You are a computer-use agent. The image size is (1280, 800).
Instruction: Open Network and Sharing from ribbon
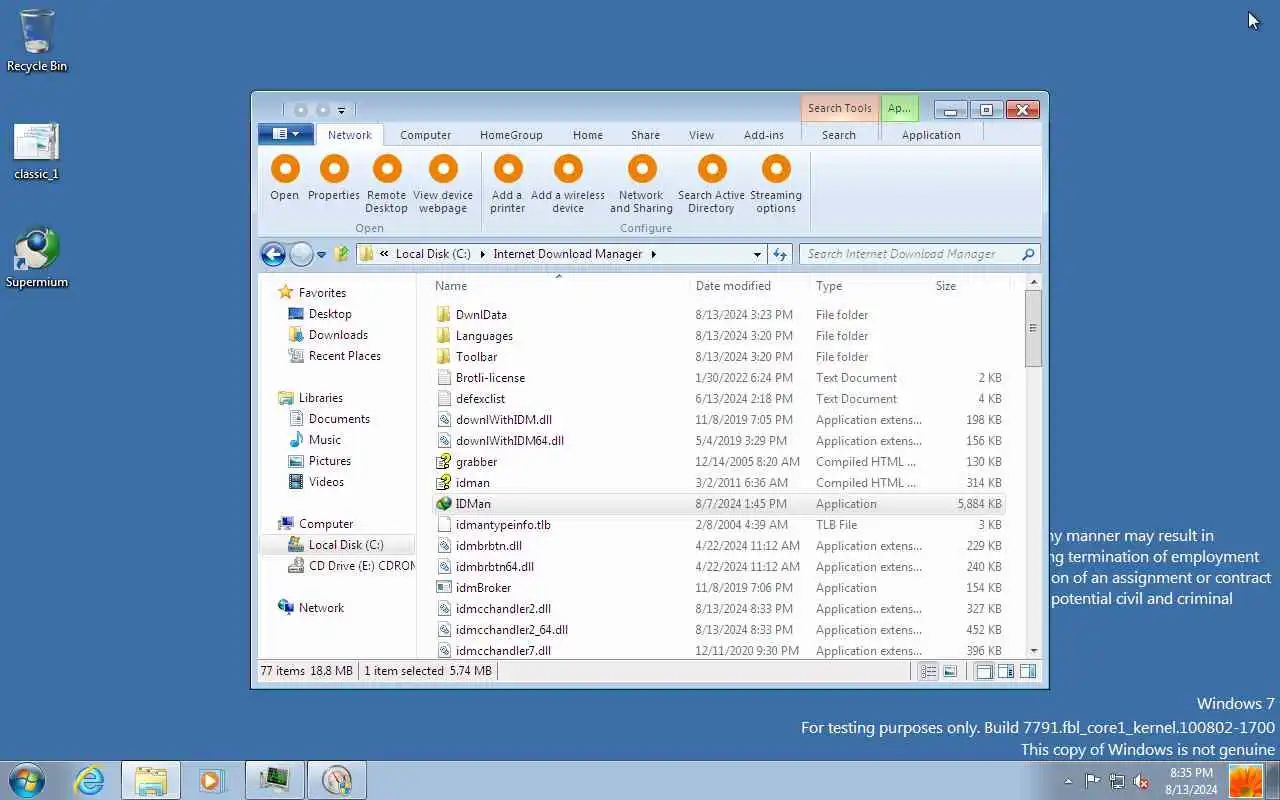[x=641, y=182]
